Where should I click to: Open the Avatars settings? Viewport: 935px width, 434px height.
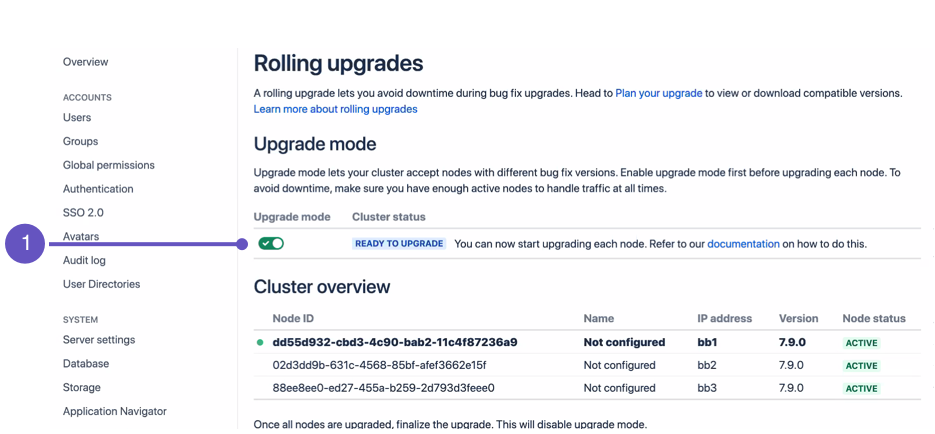coord(81,237)
